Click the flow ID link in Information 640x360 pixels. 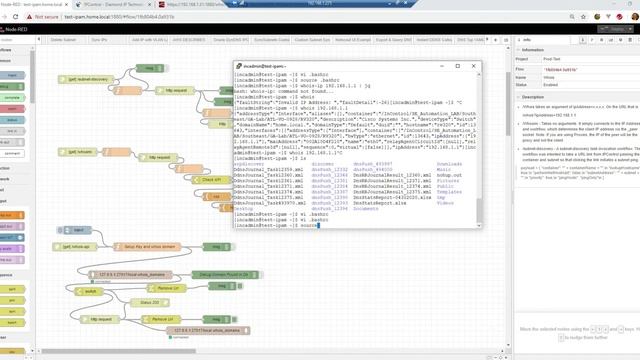click(x=560, y=70)
